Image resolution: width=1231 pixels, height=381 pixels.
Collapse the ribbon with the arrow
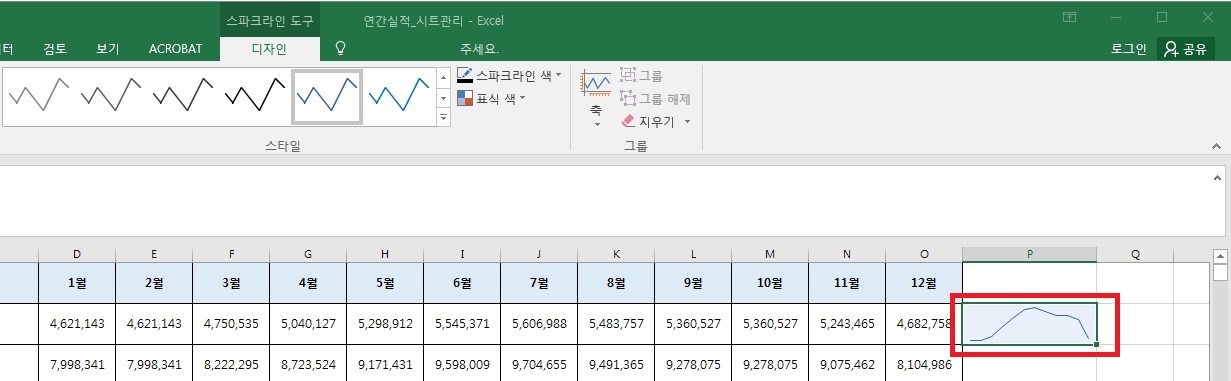tap(1216, 145)
